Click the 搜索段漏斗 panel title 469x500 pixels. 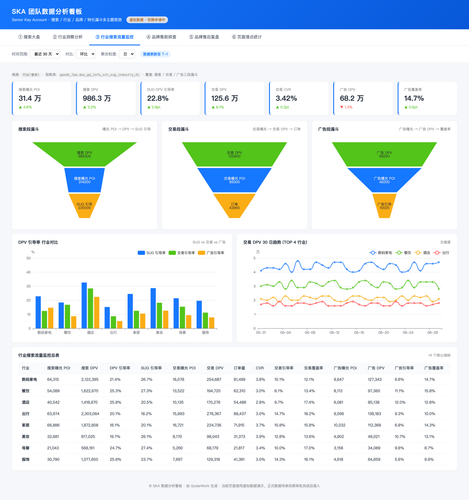(x=28, y=129)
